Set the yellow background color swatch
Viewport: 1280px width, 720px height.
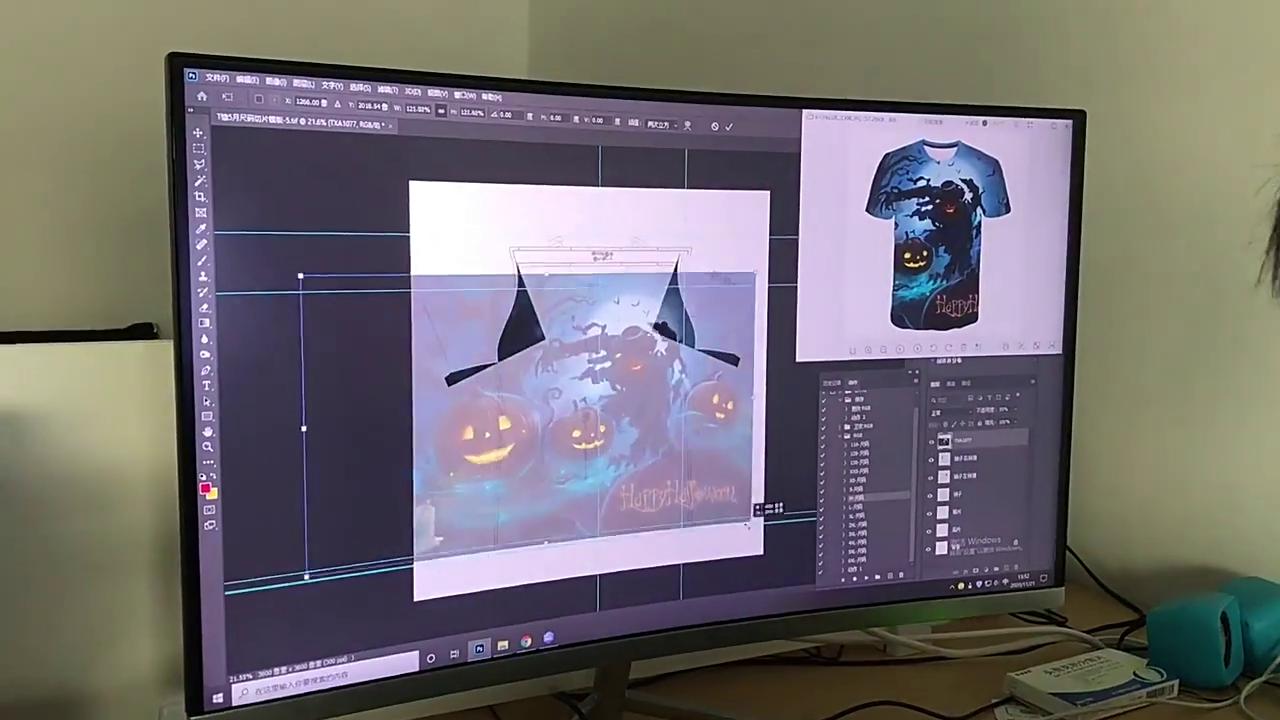[213, 494]
